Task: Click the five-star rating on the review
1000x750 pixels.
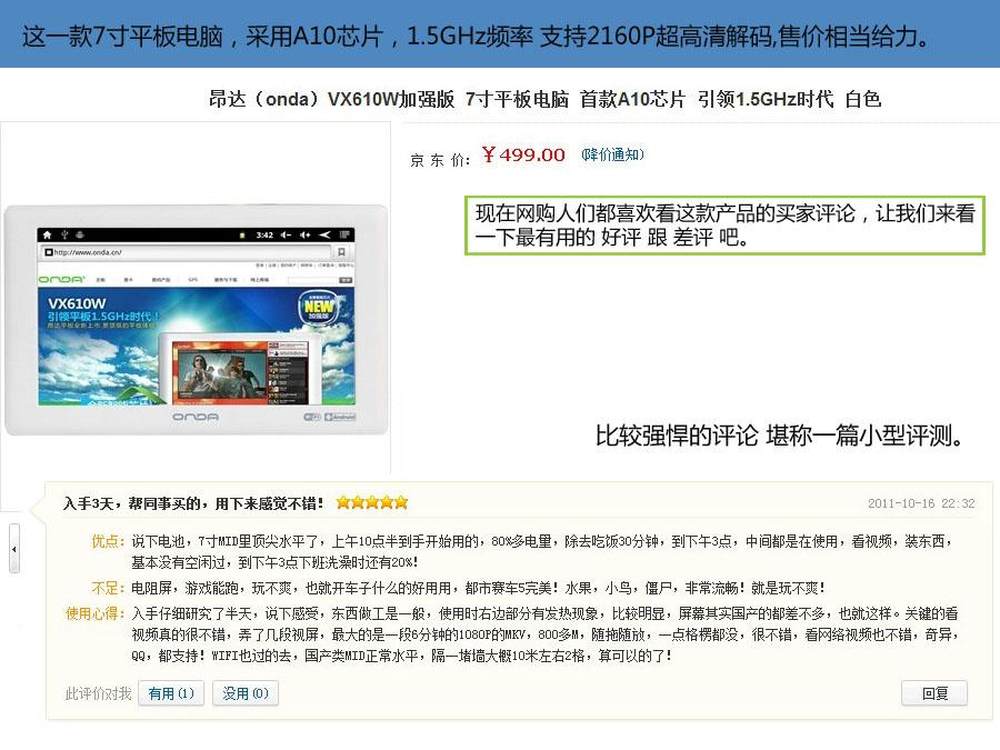Action: point(372,503)
